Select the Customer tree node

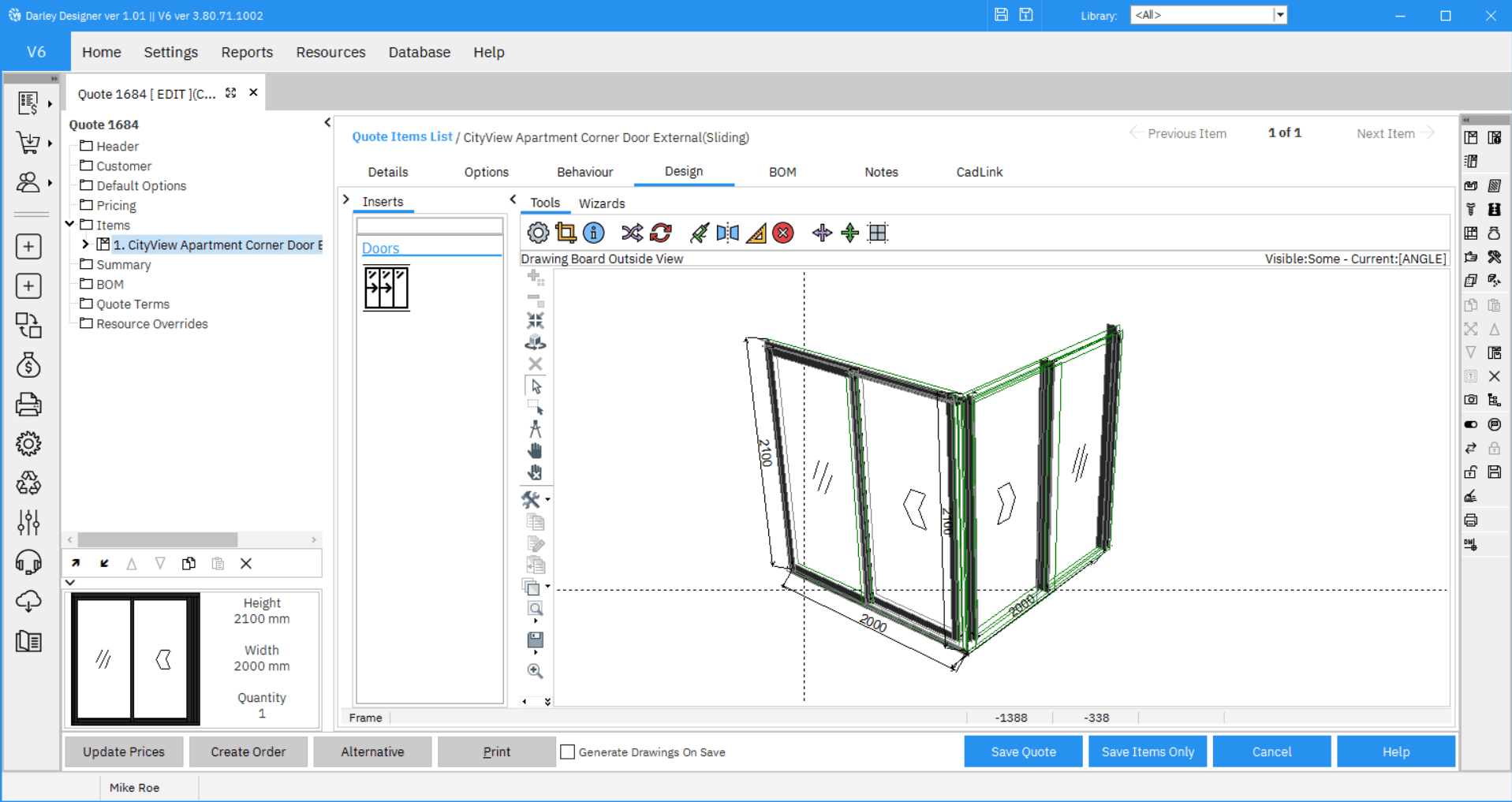point(124,166)
